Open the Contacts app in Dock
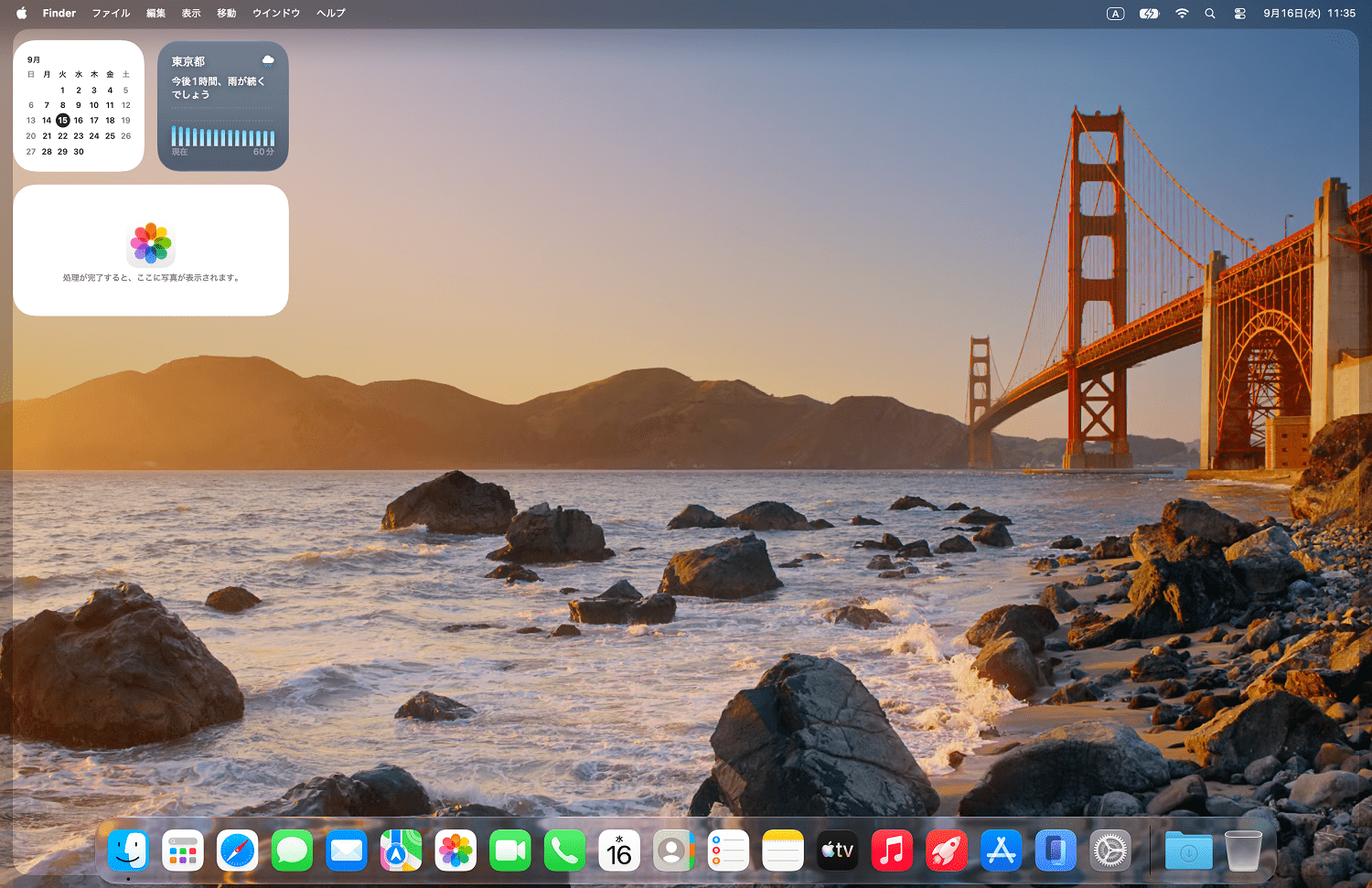The width and height of the screenshot is (1372, 888). [x=674, y=851]
